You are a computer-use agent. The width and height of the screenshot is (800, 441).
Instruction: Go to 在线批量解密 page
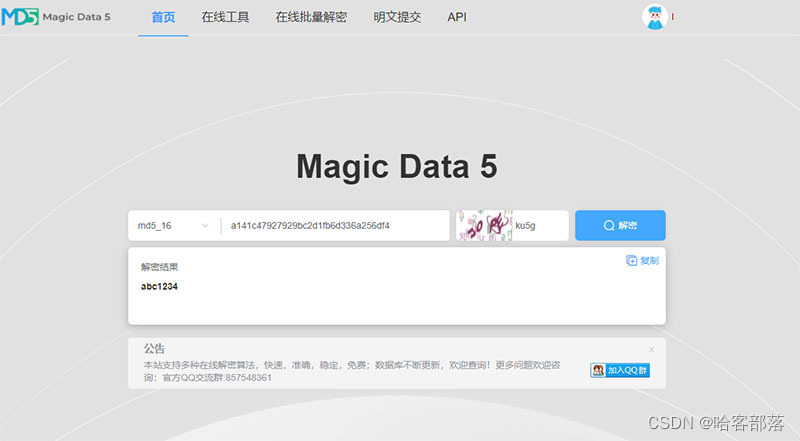(311, 17)
